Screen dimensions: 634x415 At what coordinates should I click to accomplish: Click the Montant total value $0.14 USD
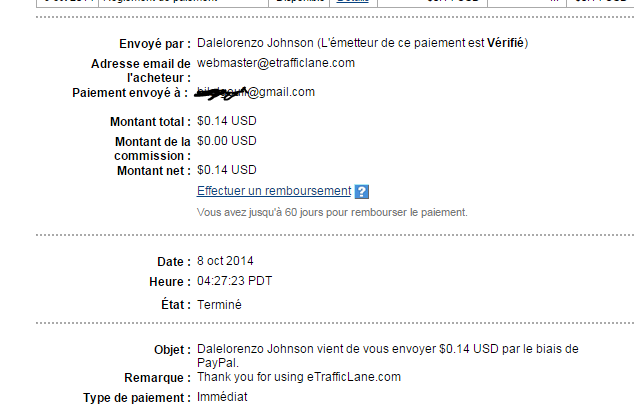click(x=226, y=121)
